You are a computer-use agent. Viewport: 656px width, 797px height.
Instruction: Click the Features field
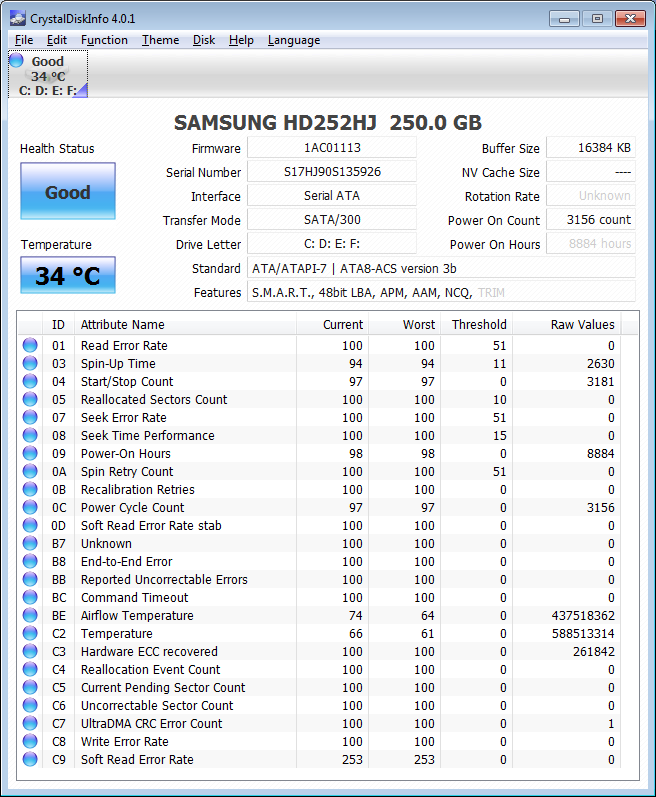tap(441, 292)
